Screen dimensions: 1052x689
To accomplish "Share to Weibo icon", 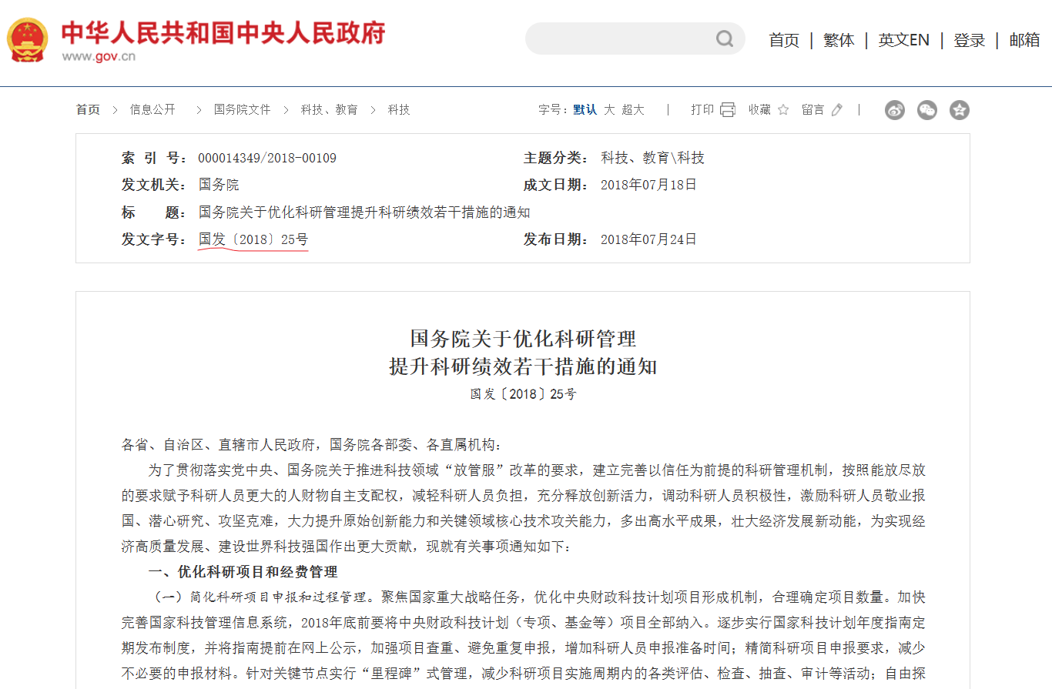I will pyautogui.click(x=894, y=110).
